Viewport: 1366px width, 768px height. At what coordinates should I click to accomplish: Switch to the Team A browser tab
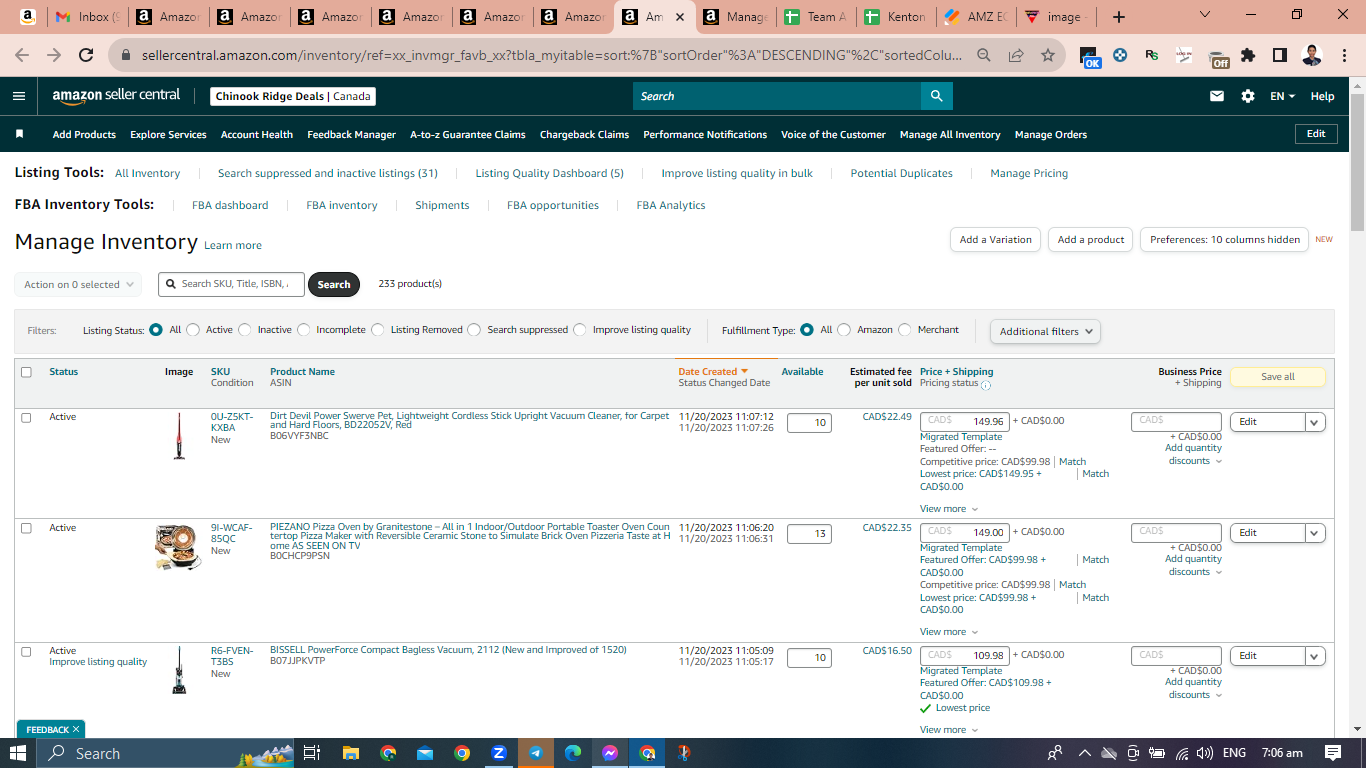tap(817, 17)
